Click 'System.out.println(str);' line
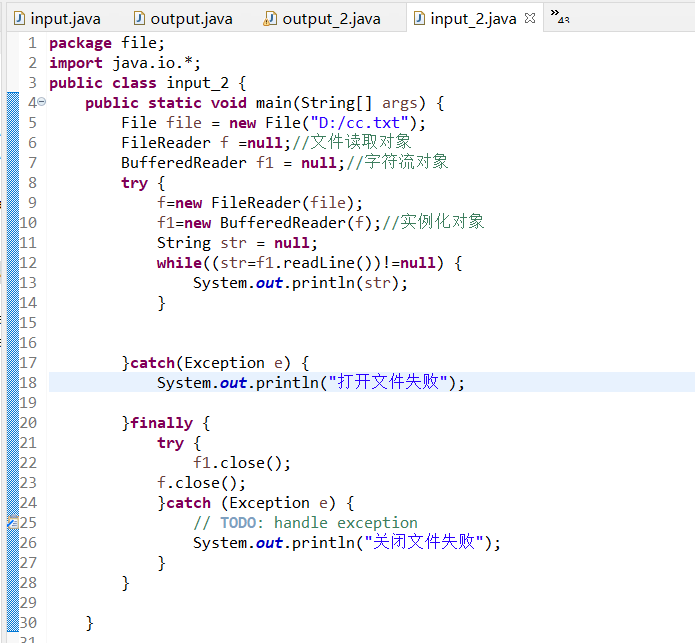The height and width of the screenshot is (643, 695). tap(300, 283)
